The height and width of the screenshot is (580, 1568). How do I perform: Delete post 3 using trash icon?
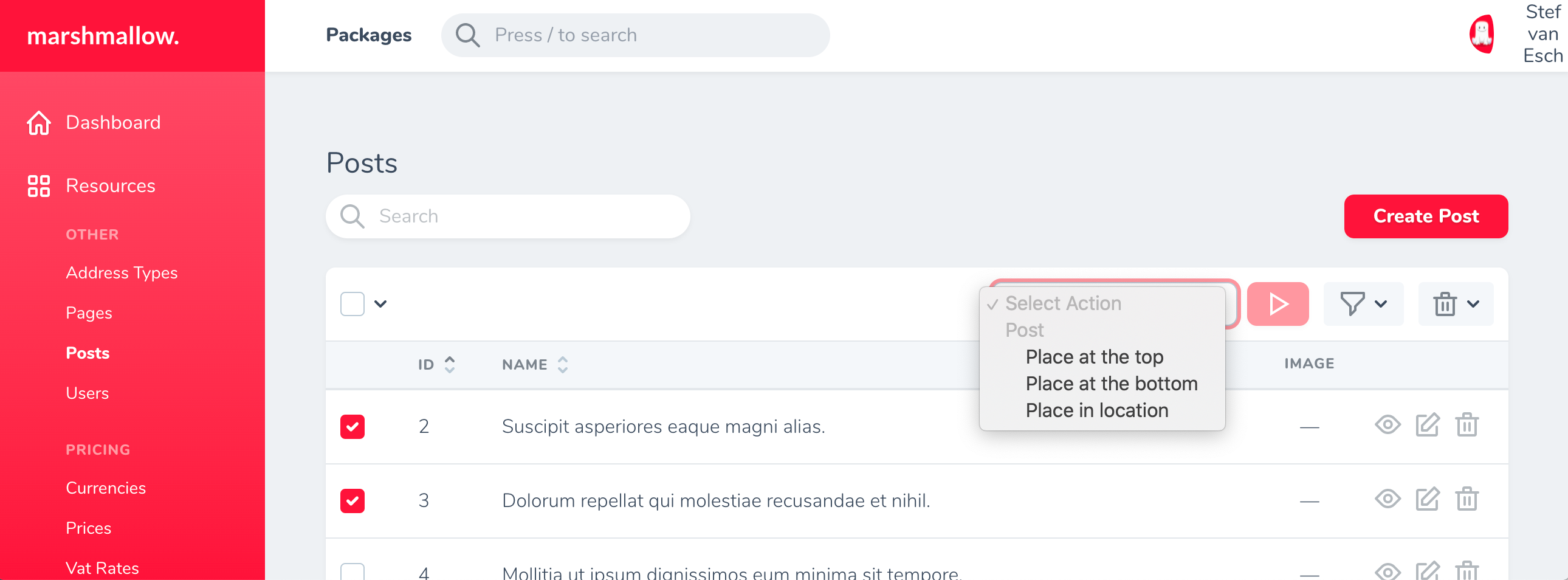(x=1467, y=500)
